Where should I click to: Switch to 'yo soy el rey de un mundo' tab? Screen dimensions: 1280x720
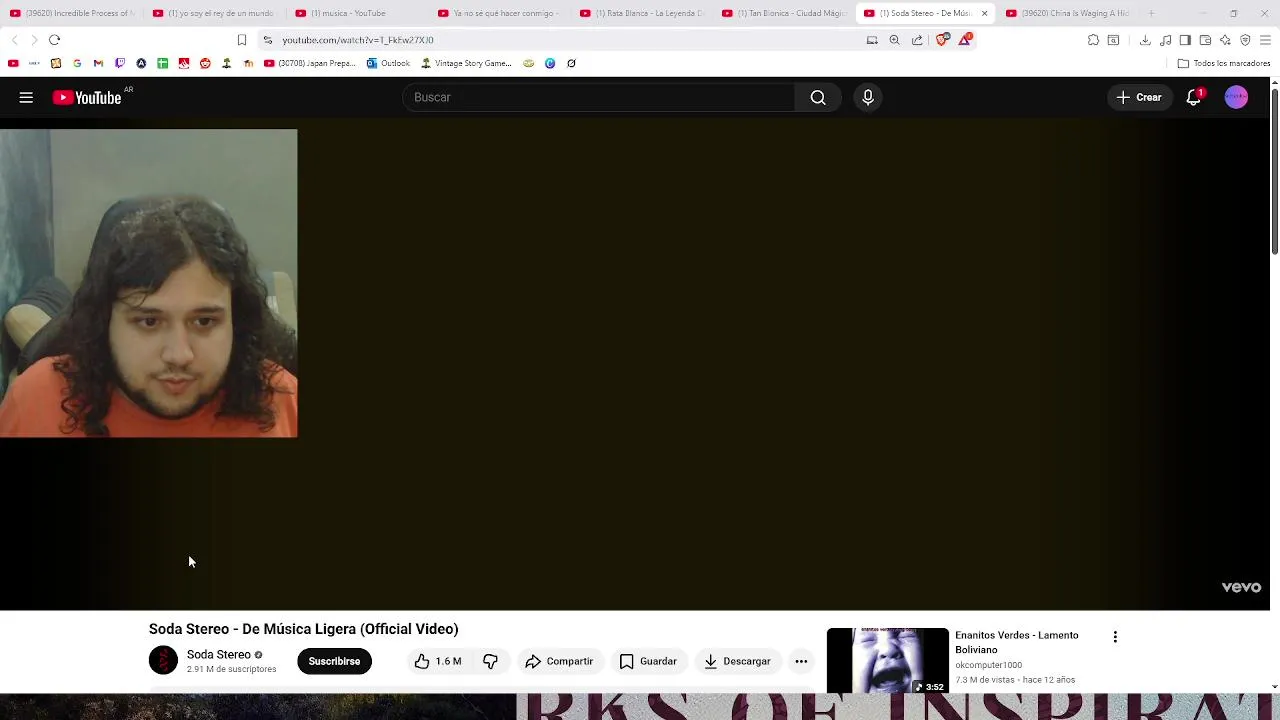pos(214,13)
